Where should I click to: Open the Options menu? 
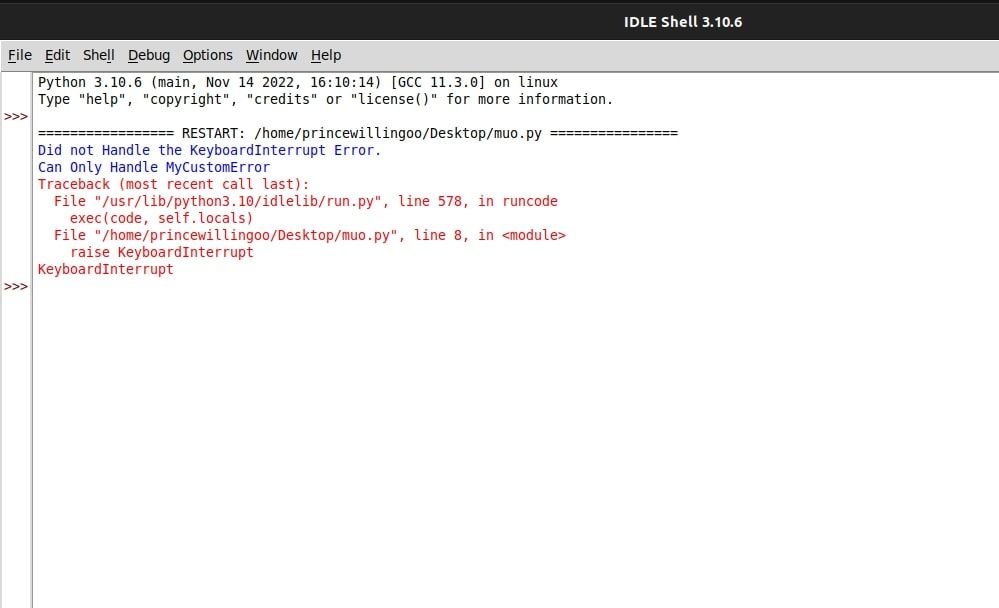[206, 55]
